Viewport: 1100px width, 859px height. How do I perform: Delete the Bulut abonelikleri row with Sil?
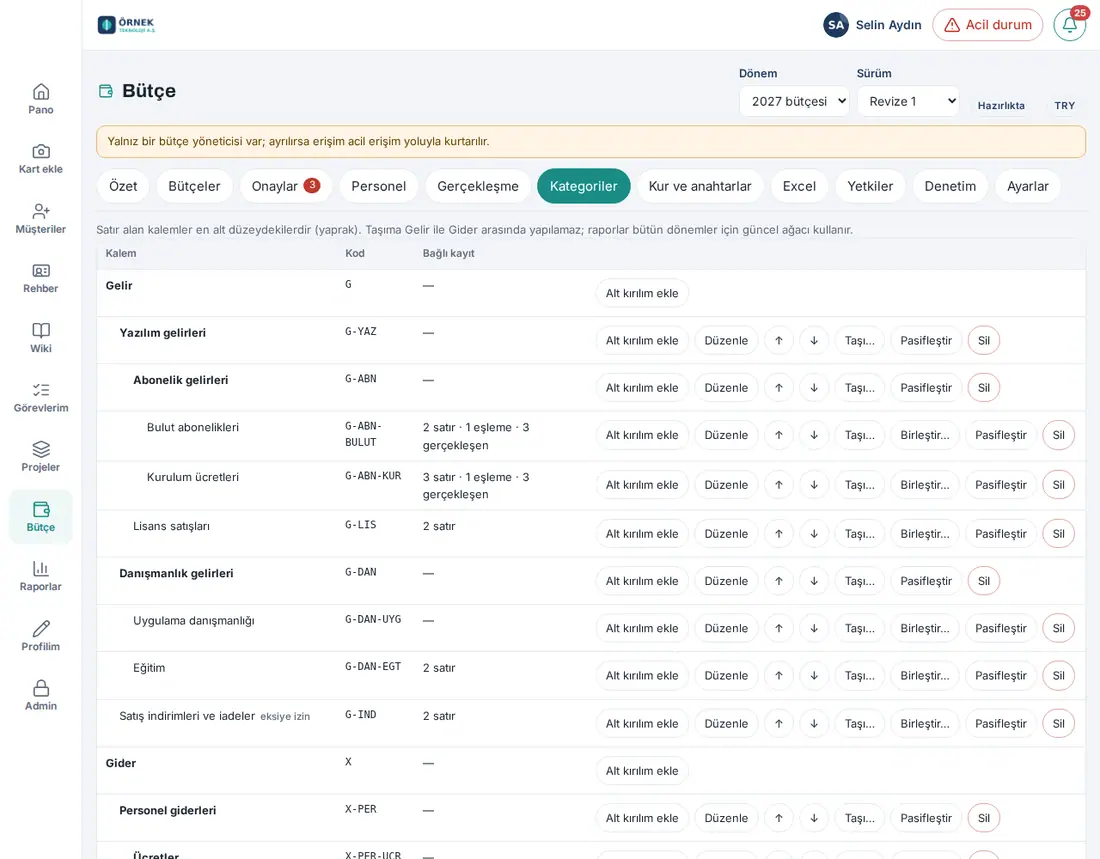[x=1059, y=435]
